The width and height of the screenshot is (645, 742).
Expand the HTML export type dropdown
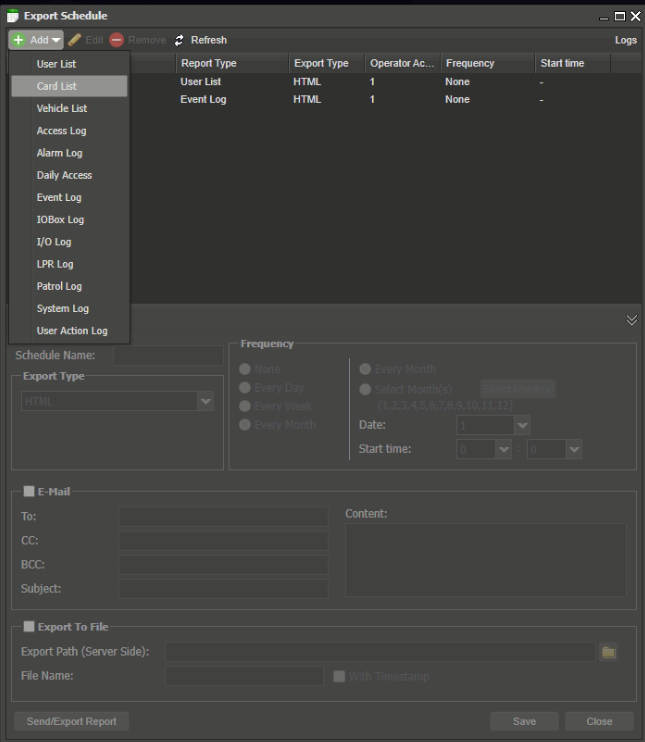[x=205, y=401]
